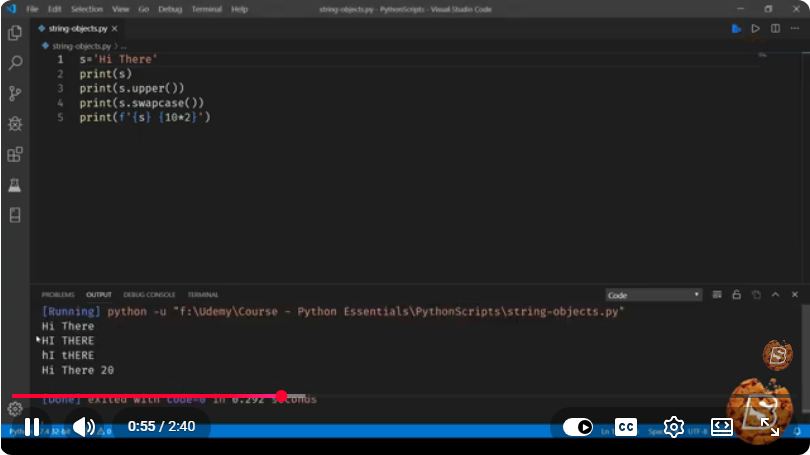Close the string-objects.py tab

pyautogui.click(x=115, y=29)
